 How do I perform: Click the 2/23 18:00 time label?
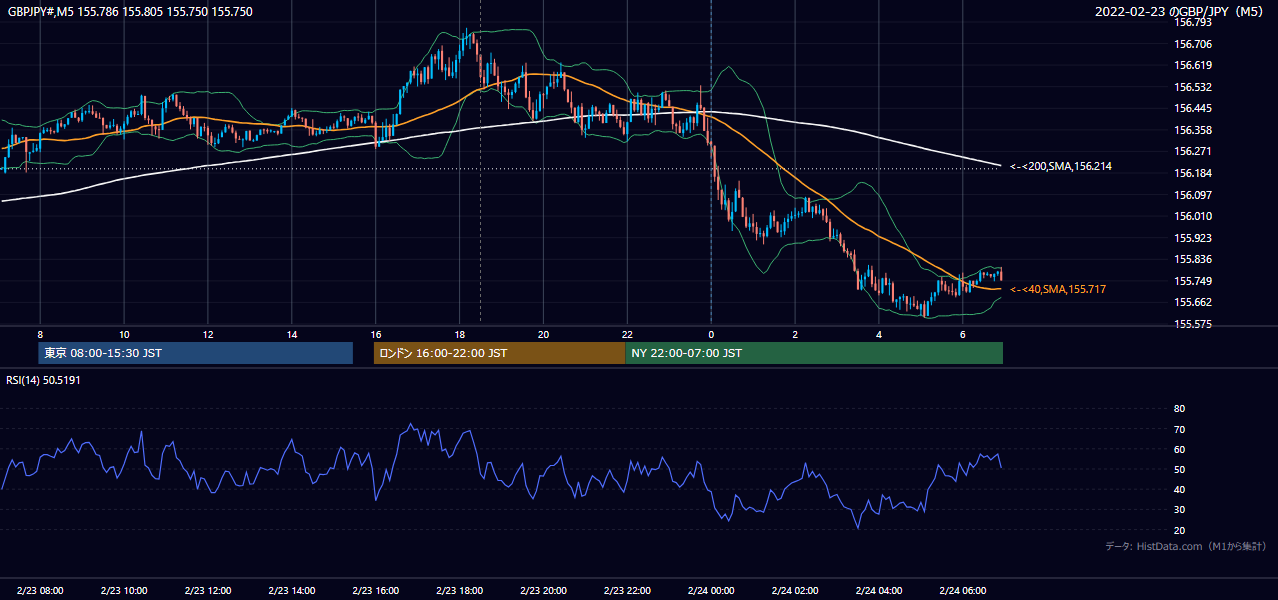pyautogui.click(x=460, y=591)
